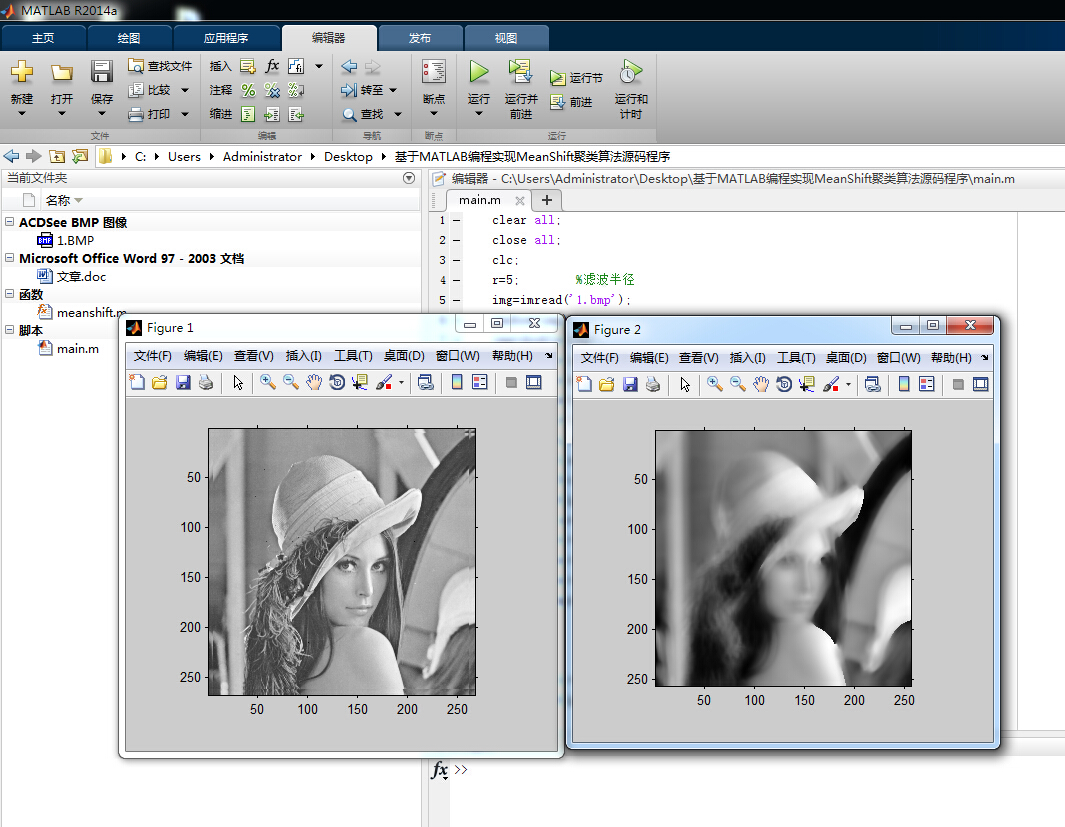Click Zoom In tool in Figure 1
The width and height of the screenshot is (1065, 827).
[268, 382]
